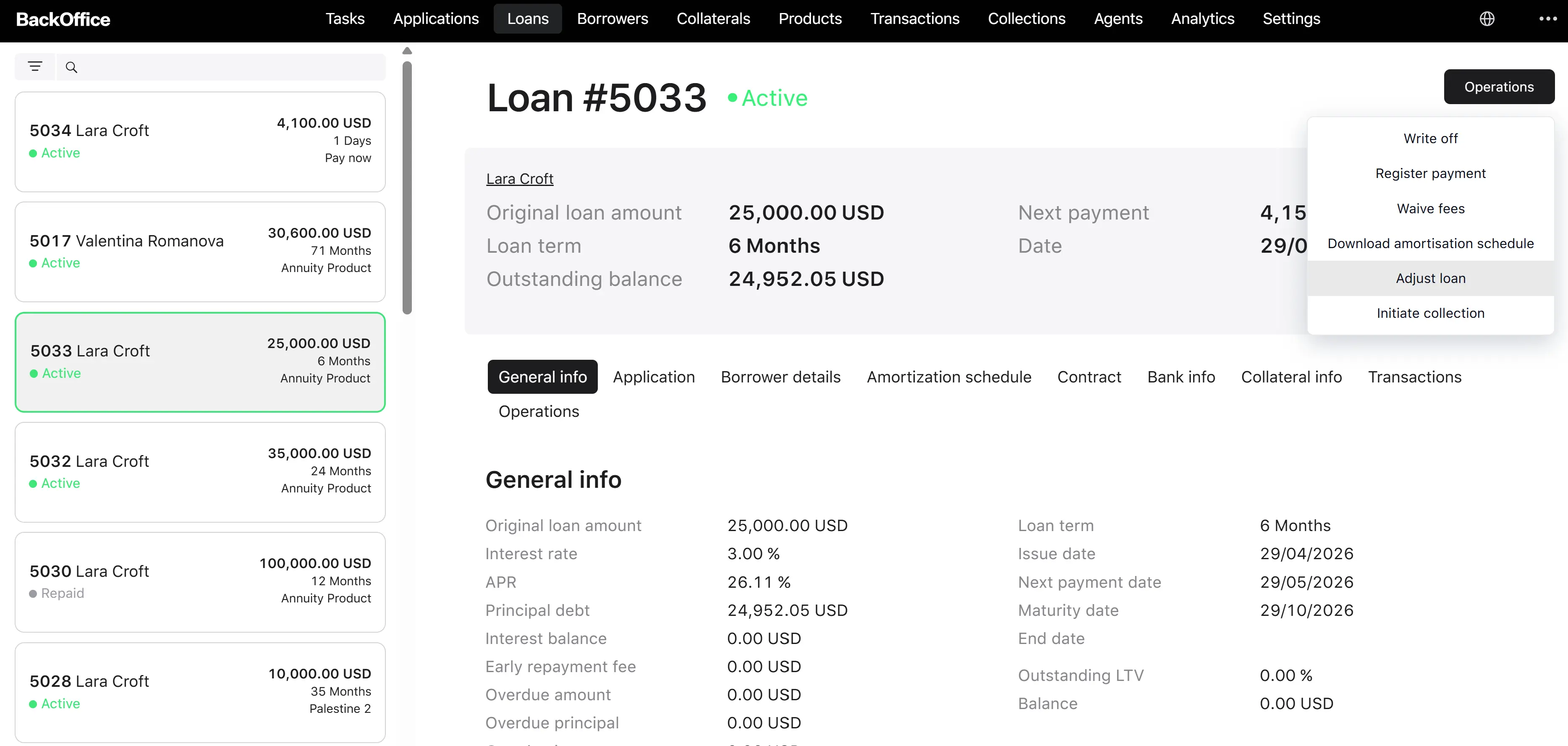Screen dimensions: 1568x746
Task: Open repaid loan 5030 card
Action: pos(200,582)
